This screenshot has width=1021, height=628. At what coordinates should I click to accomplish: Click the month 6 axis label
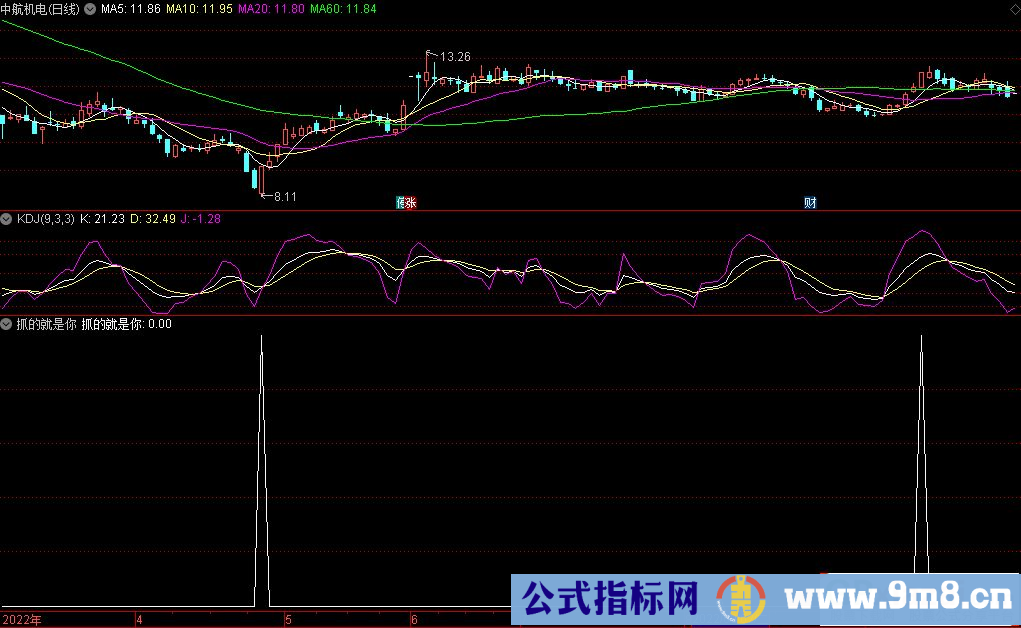[414, 620]
